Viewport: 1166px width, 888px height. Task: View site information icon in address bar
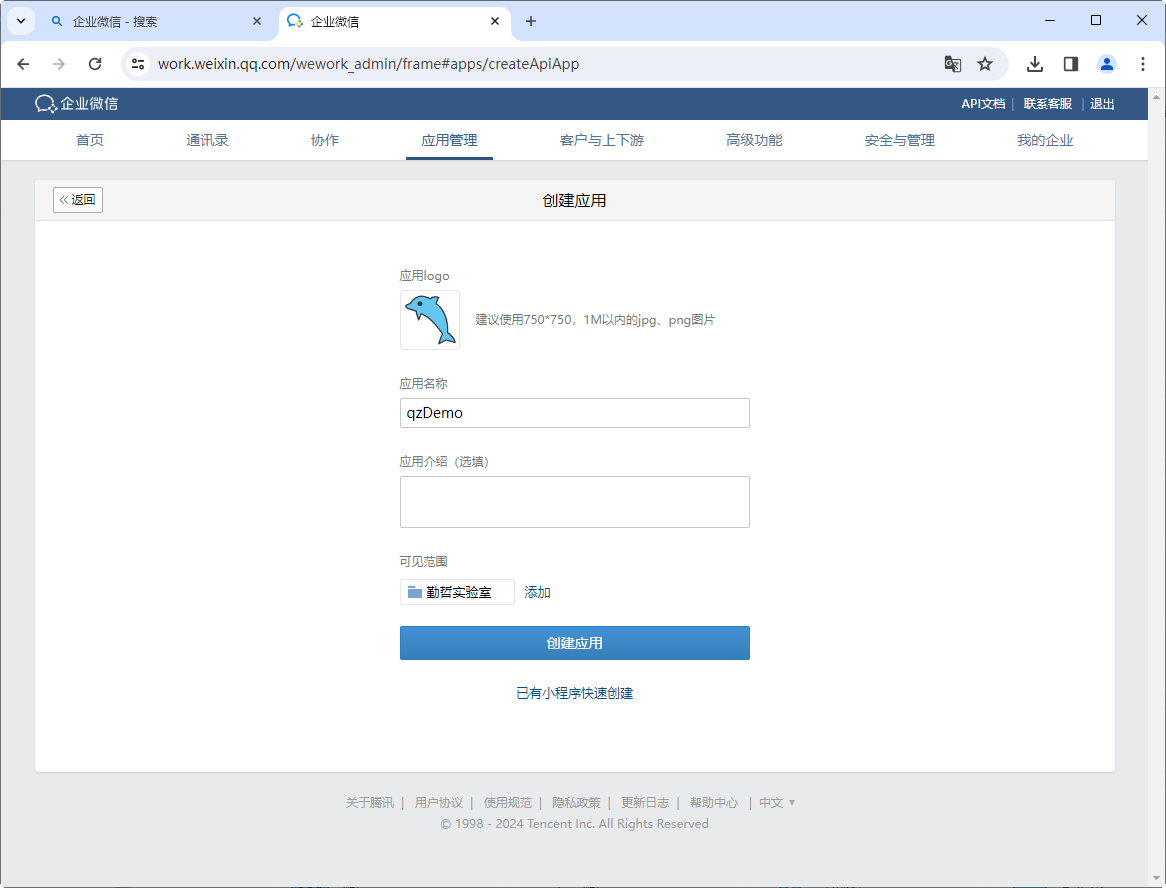[139, 64]
